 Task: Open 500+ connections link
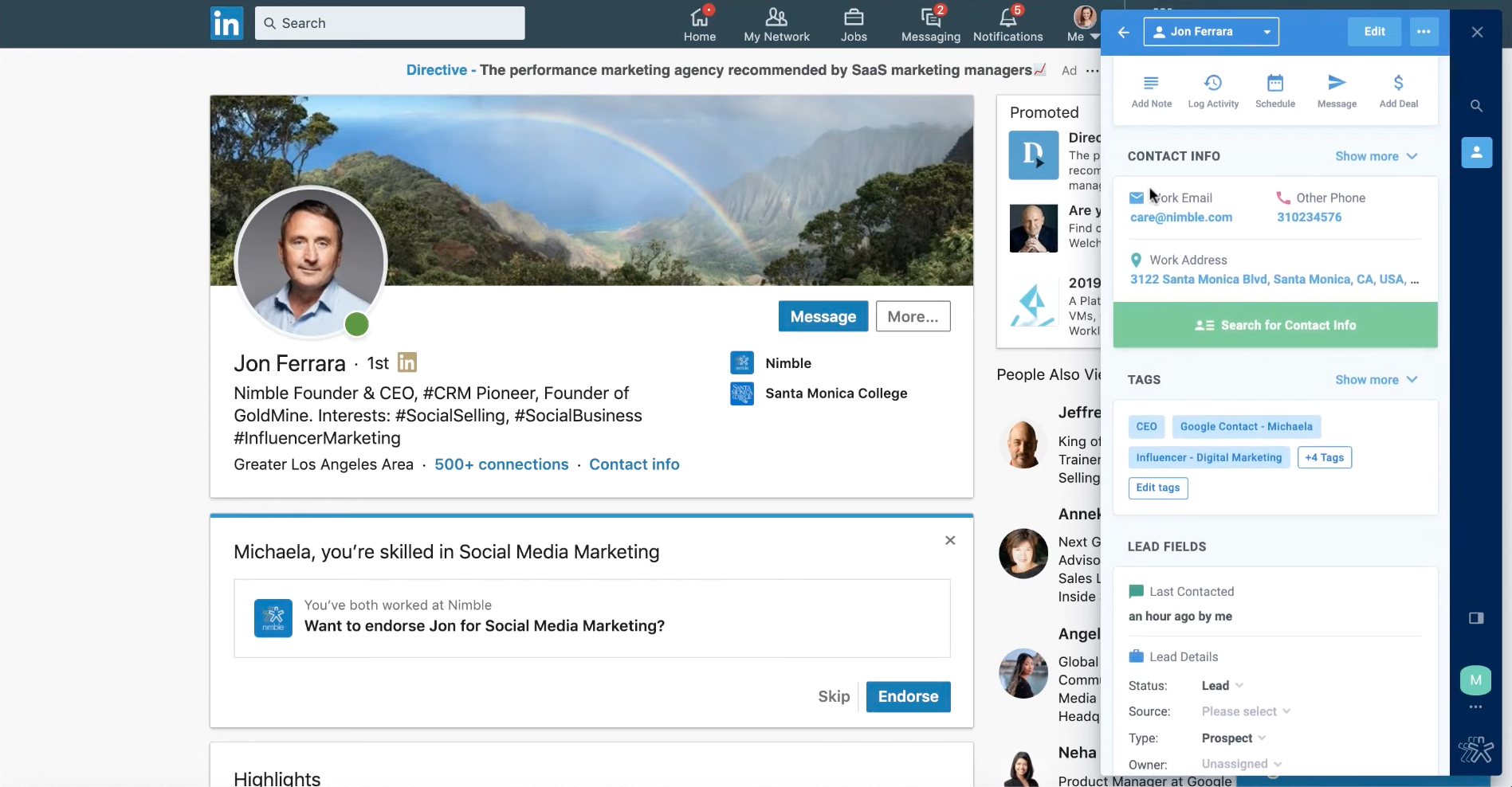click(x=501, y=464)
